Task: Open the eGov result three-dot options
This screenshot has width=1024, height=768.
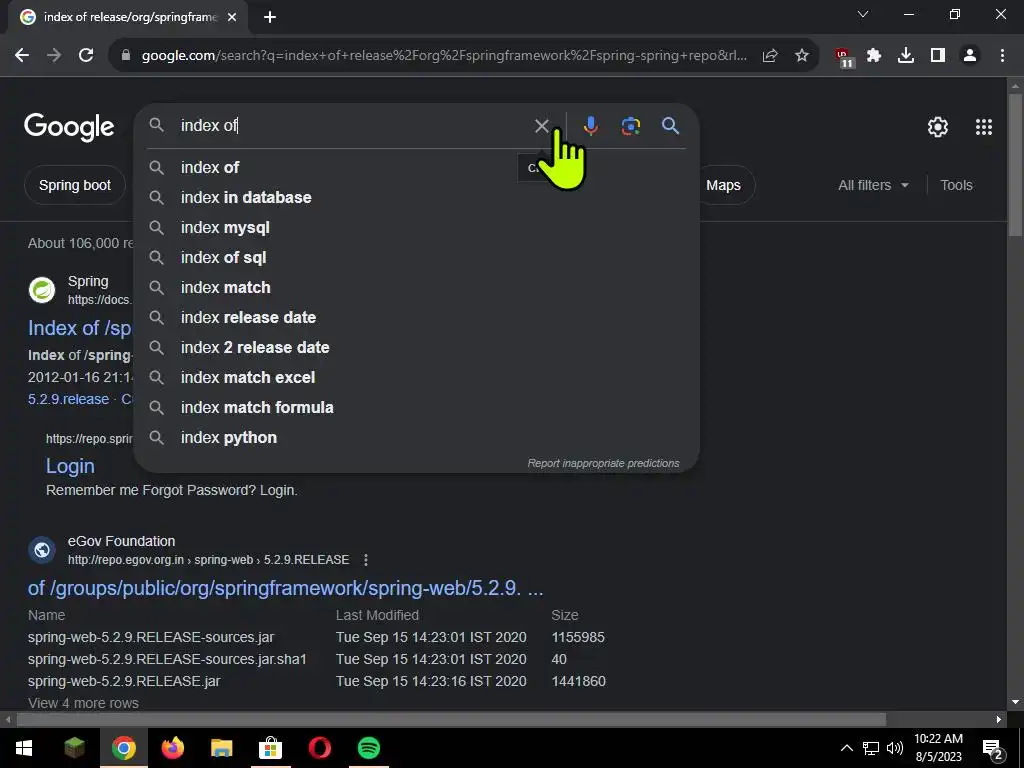Action: click(x=366, y=560)
